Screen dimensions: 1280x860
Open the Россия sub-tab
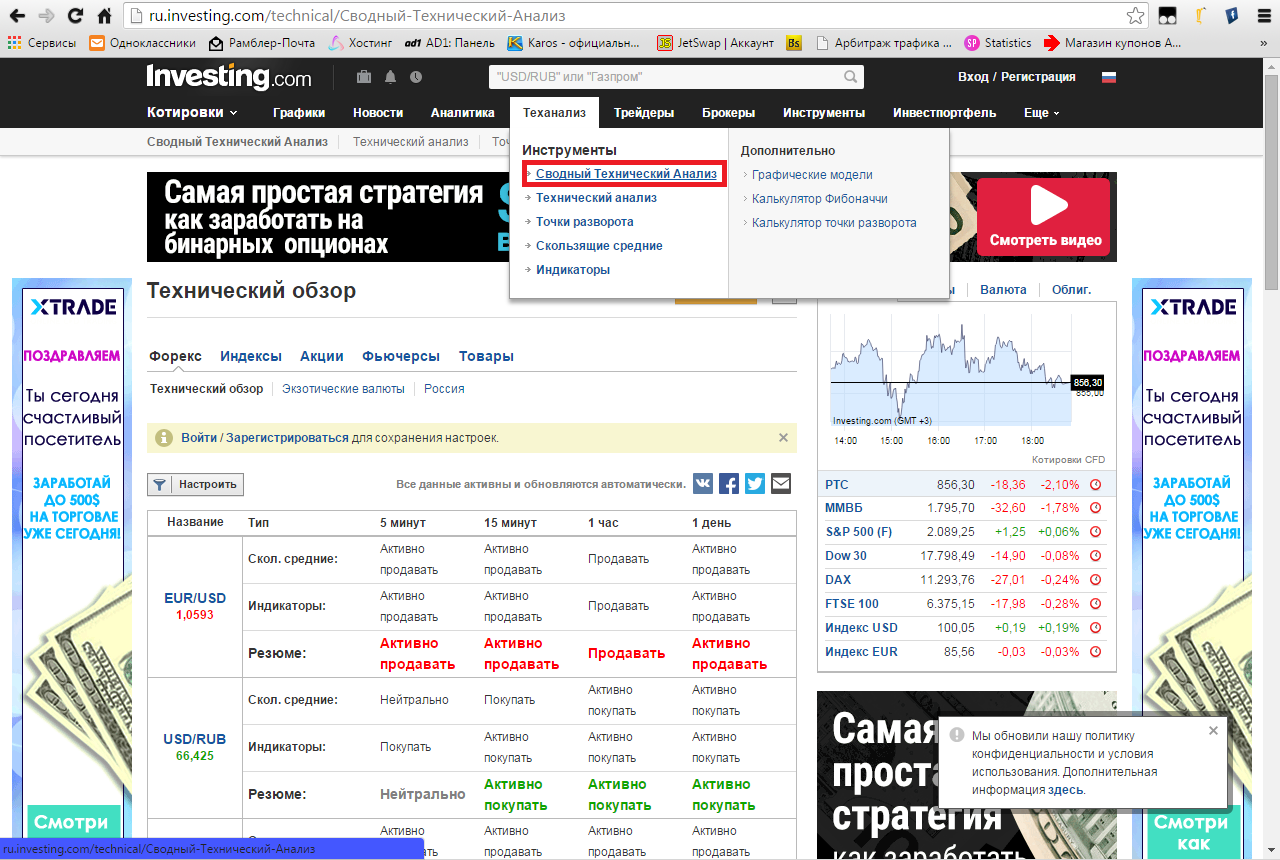[444, 389]
